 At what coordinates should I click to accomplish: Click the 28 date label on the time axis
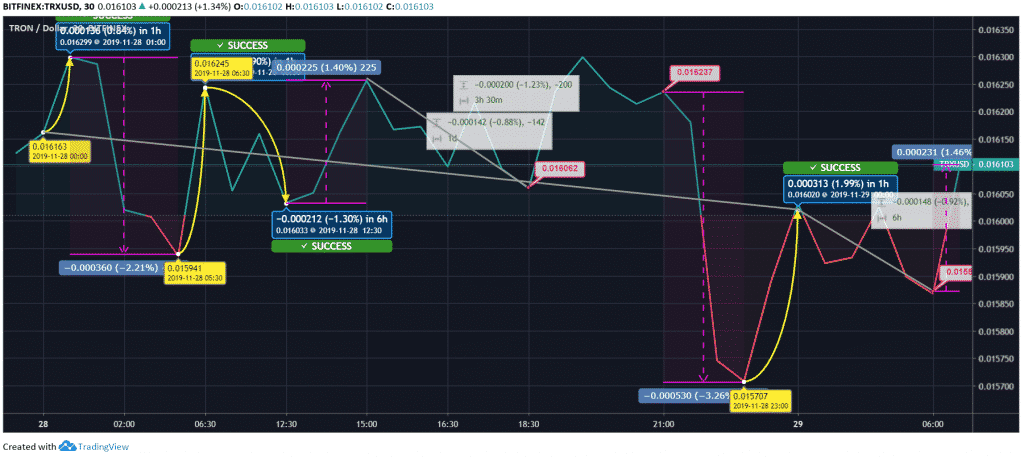pos(43,423)
